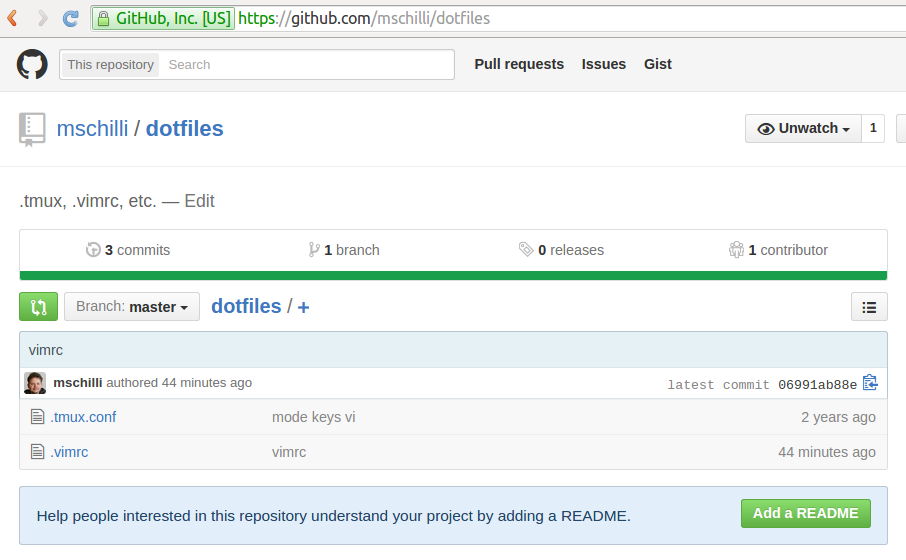
Task: Click the green padlock security icon
Action: (x=103, y=18)
